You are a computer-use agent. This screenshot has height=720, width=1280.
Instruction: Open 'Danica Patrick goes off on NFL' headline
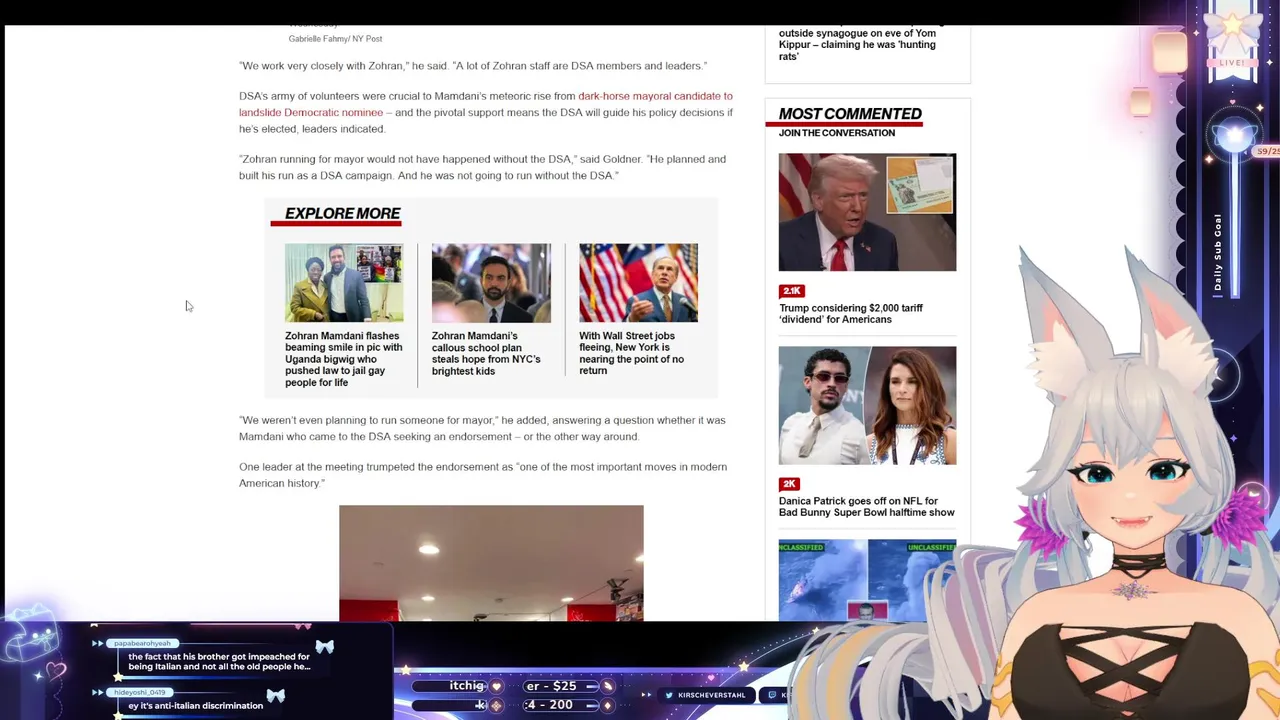coord(866,507)
